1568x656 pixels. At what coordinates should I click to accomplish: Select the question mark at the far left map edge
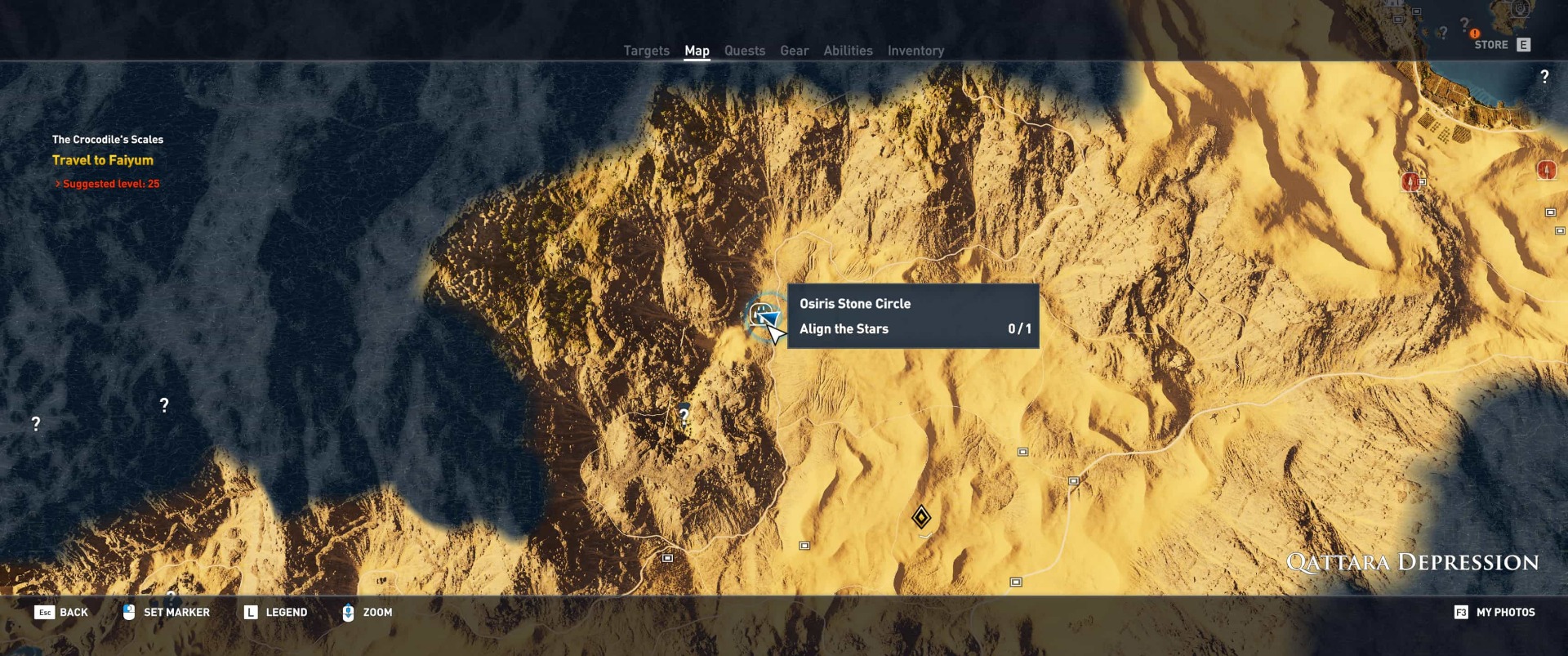36,424
